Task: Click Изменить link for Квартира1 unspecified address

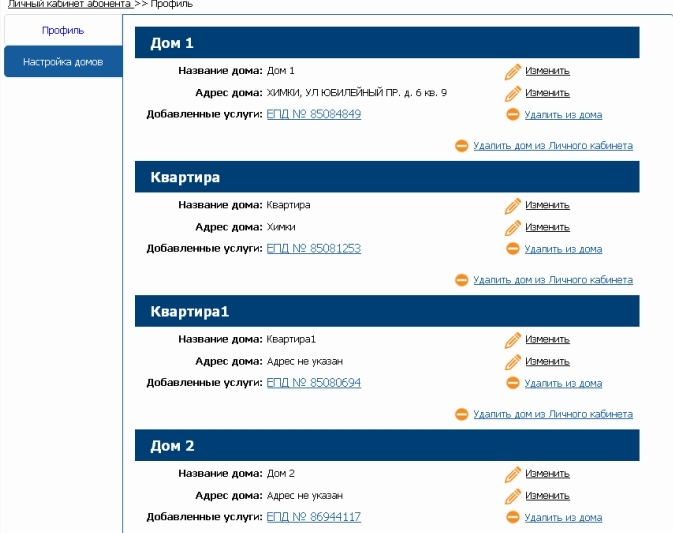Action: point(547,361)
